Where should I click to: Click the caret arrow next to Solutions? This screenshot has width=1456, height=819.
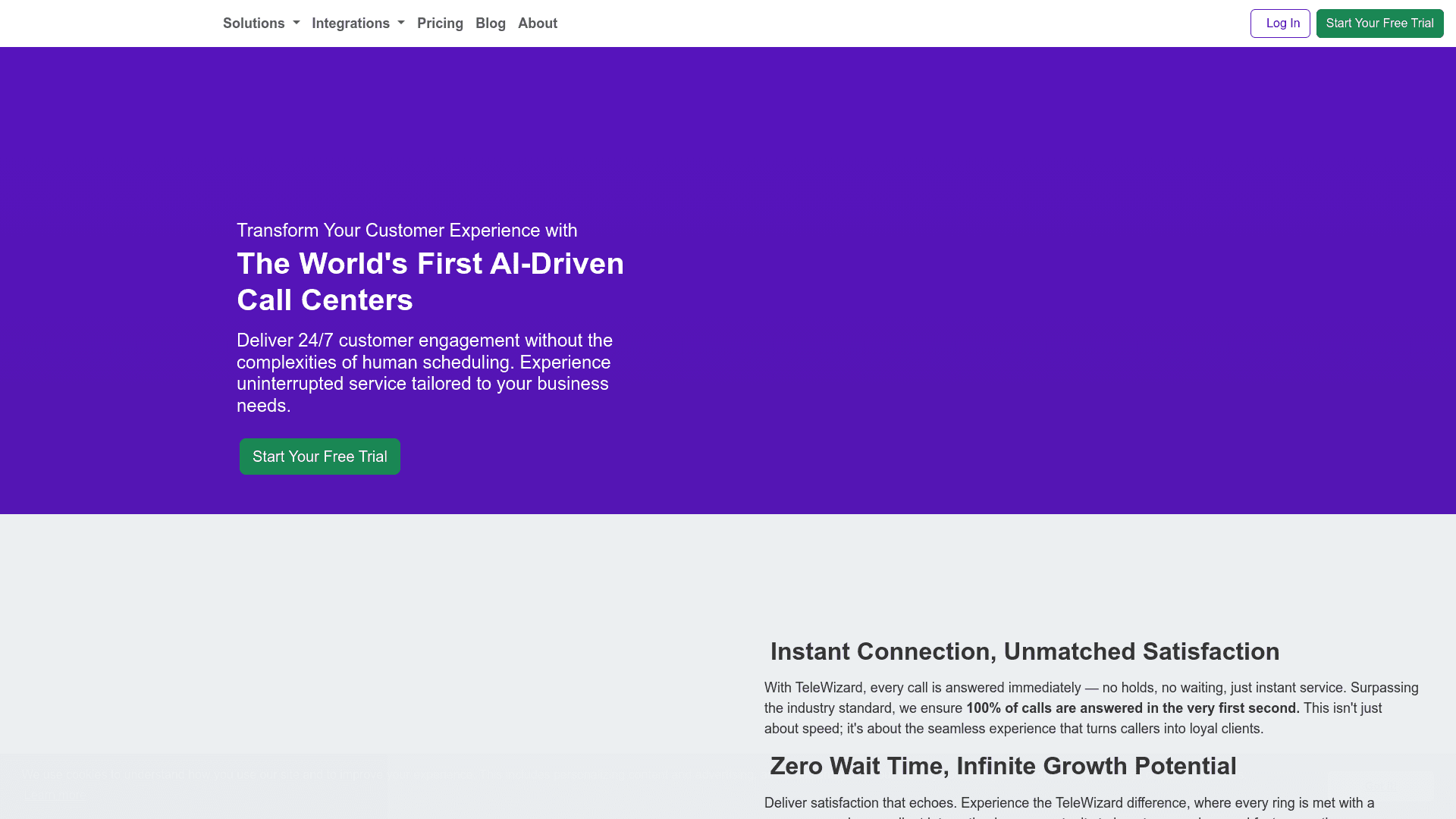297,24
